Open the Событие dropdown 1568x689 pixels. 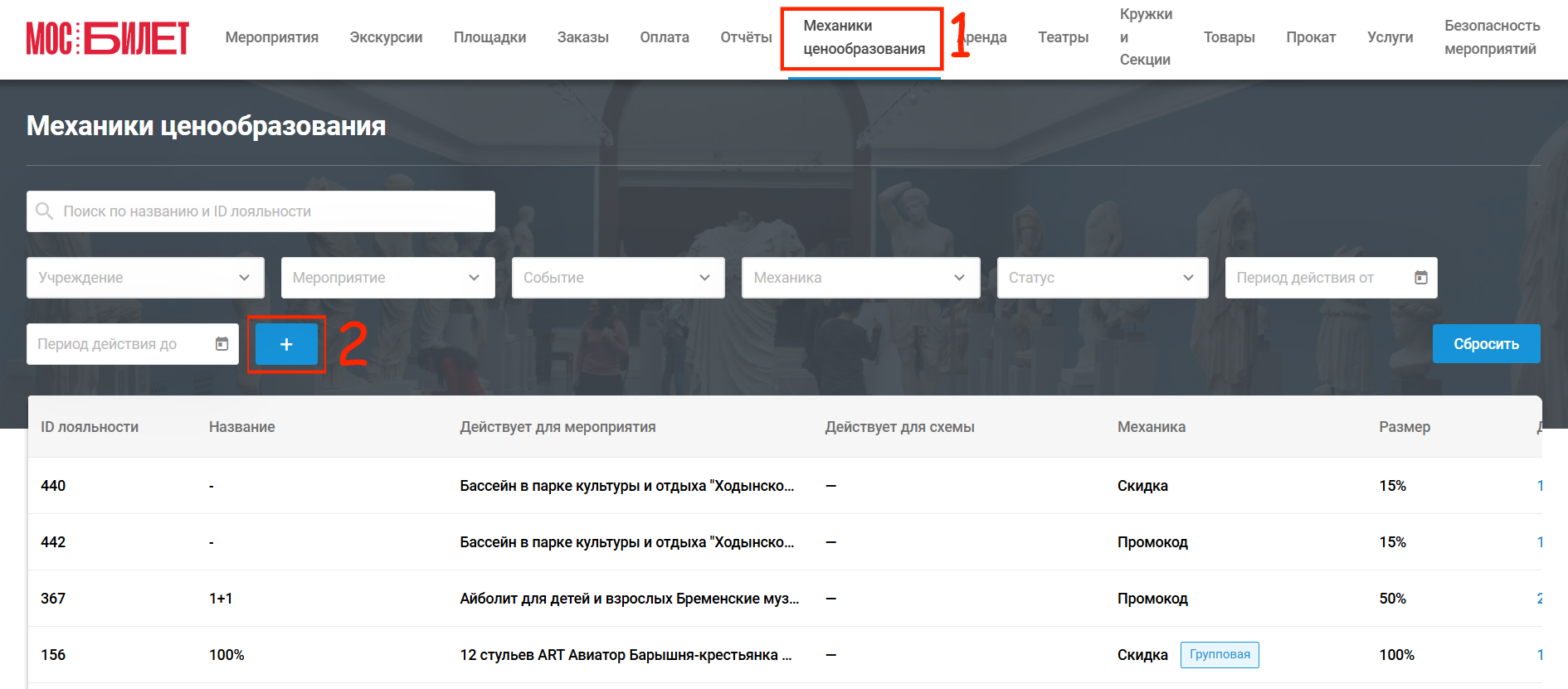[x=618, y=278]
